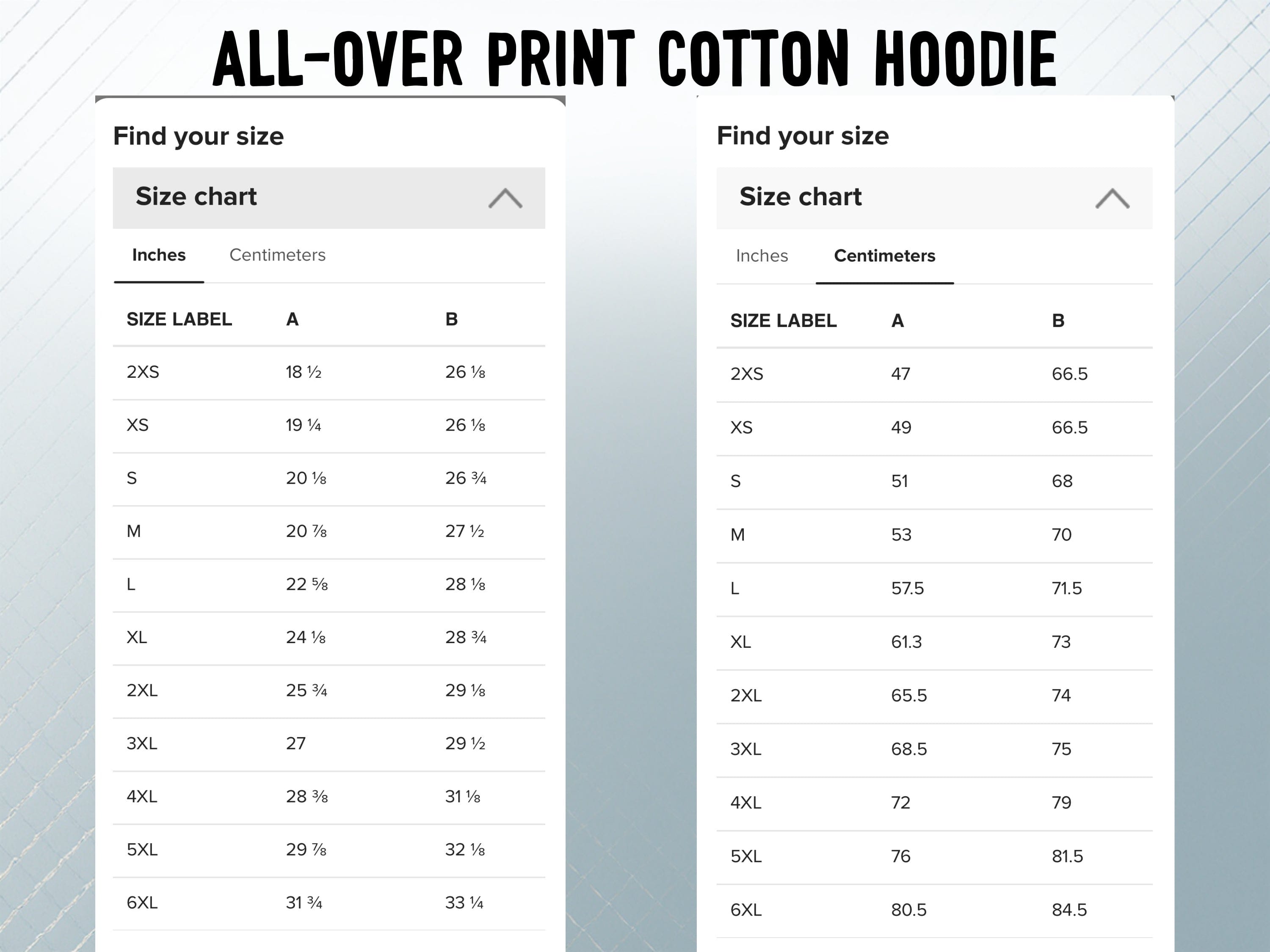Switch right table to Inches
This screenshot has width=1270, height=952.
coord(761,256)
